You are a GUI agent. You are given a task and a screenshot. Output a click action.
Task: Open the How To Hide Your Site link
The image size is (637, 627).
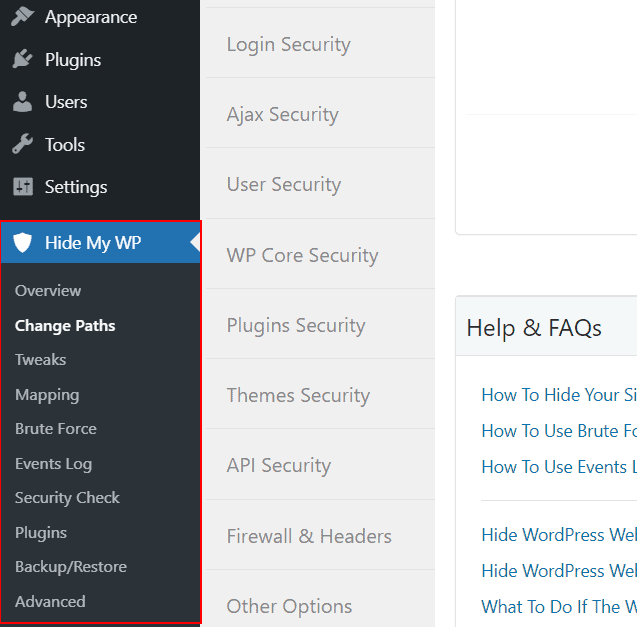click(x=559, y=395)
